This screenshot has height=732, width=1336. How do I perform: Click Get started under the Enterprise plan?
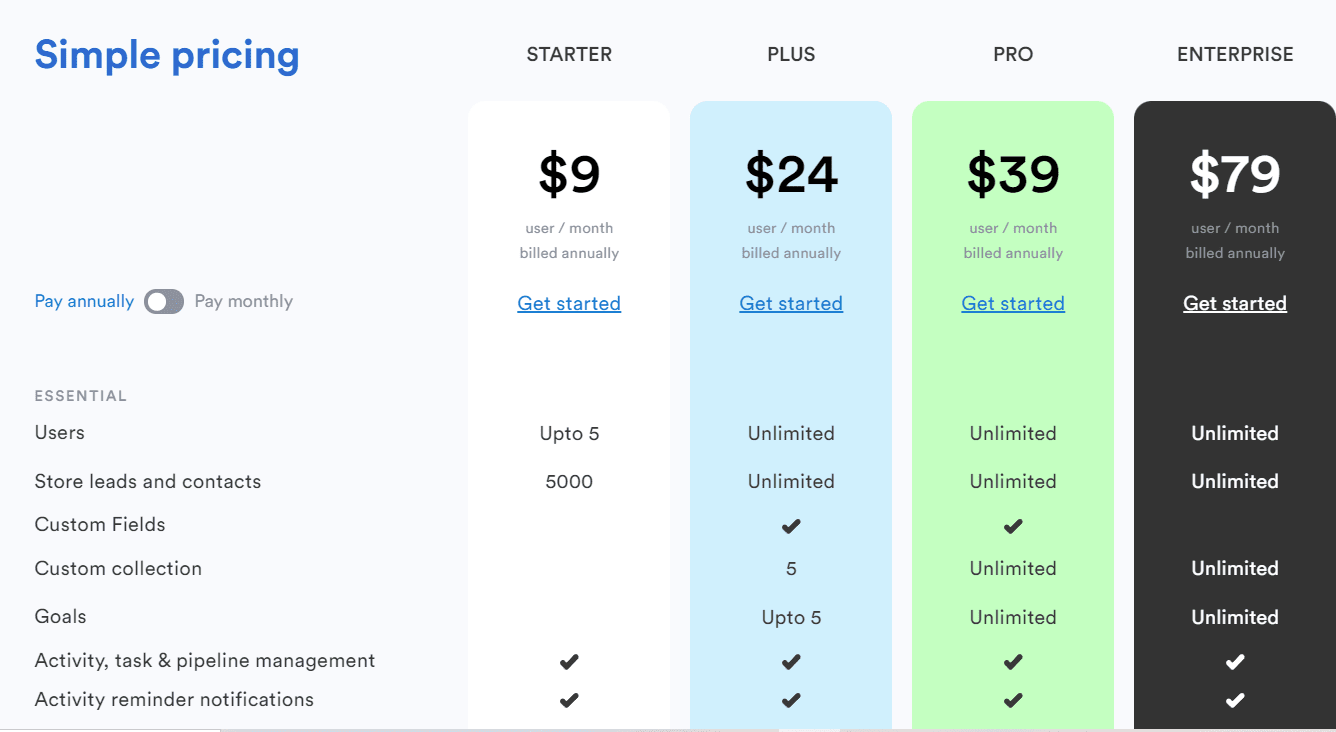pyautogui.click(x=1235, y=303)
